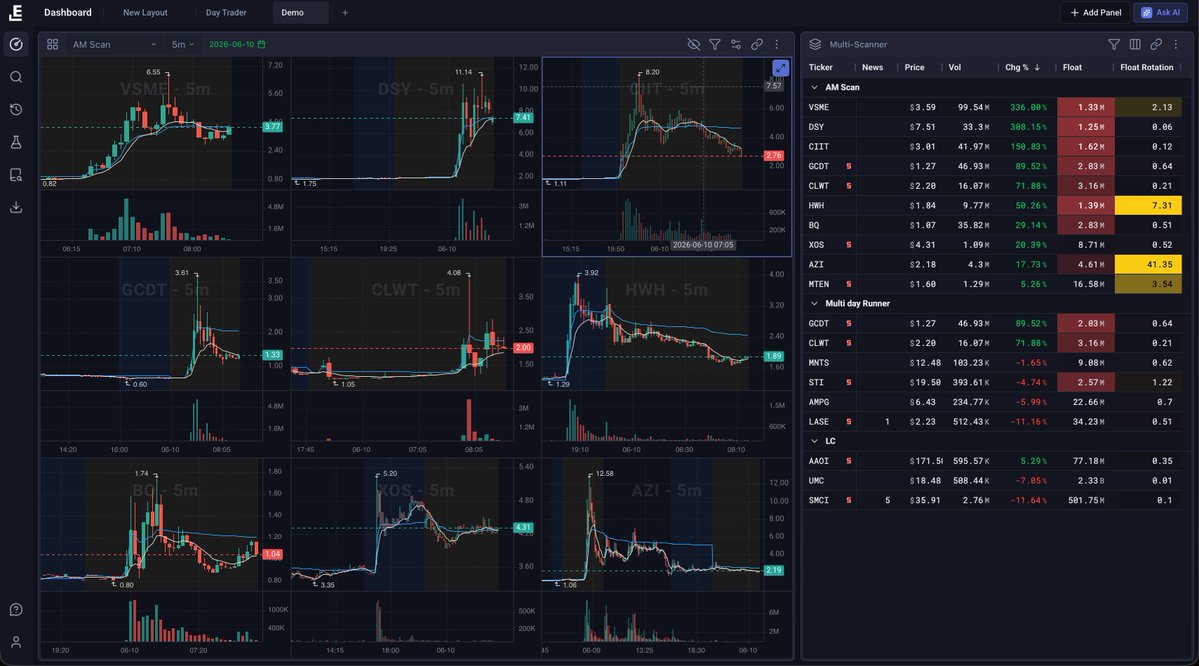
Task: Open the gauge dashboard icon in sidebar
Action: pyautogui.click(x=16, y=44)
